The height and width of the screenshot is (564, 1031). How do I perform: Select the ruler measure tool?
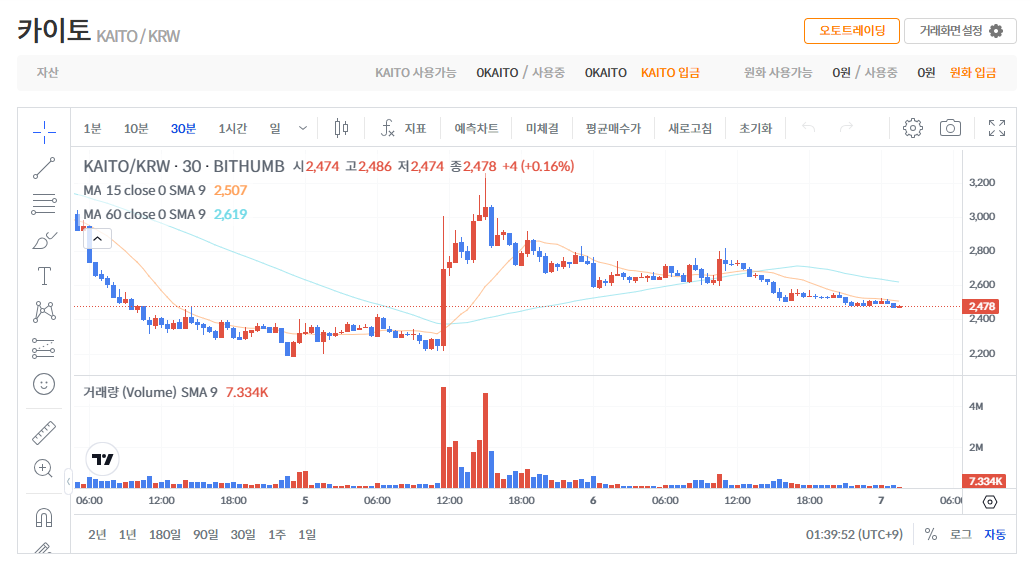pyautogui.click(x=44, y=433)
